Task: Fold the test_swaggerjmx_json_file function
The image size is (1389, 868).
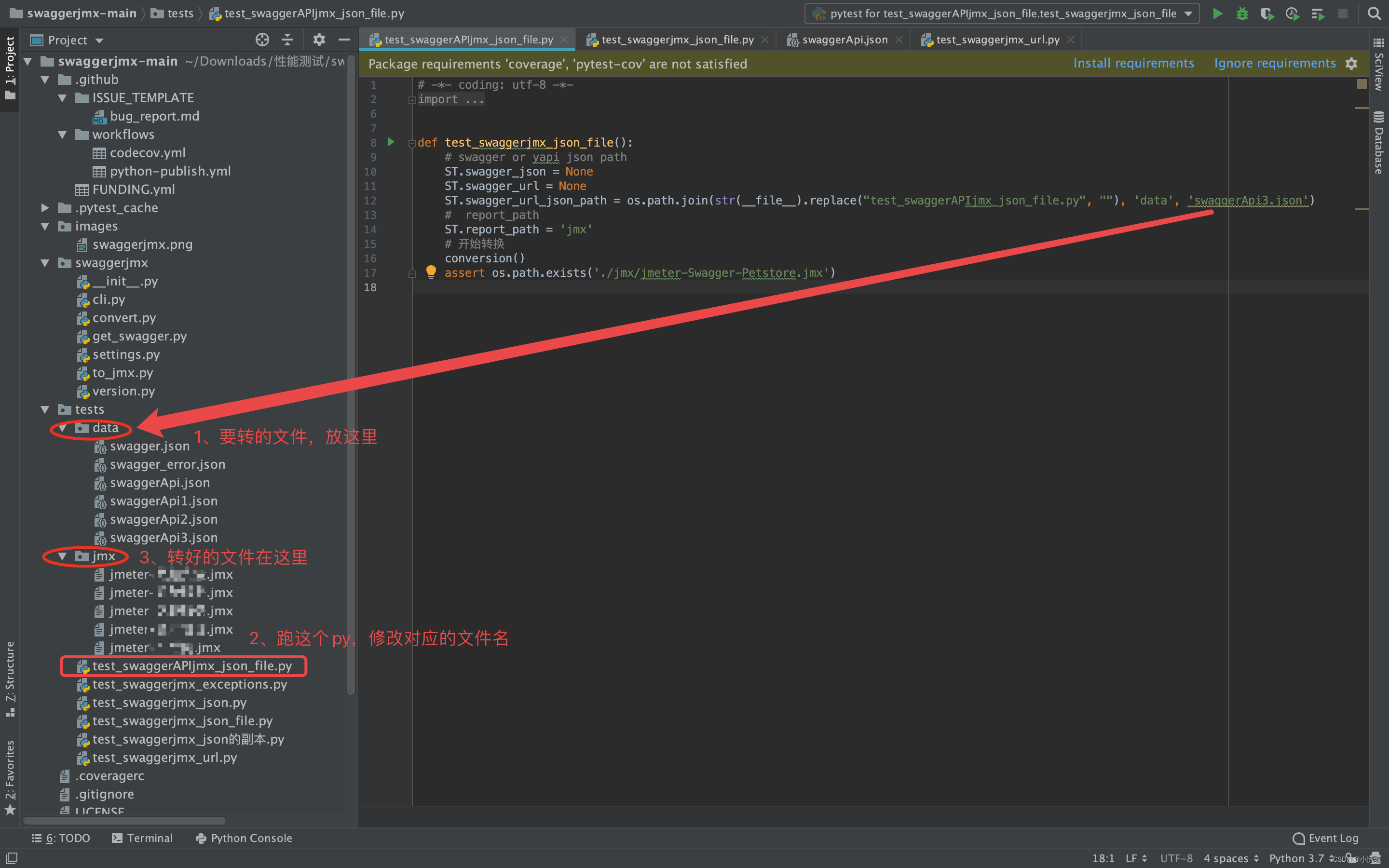Action: point(411,143)
